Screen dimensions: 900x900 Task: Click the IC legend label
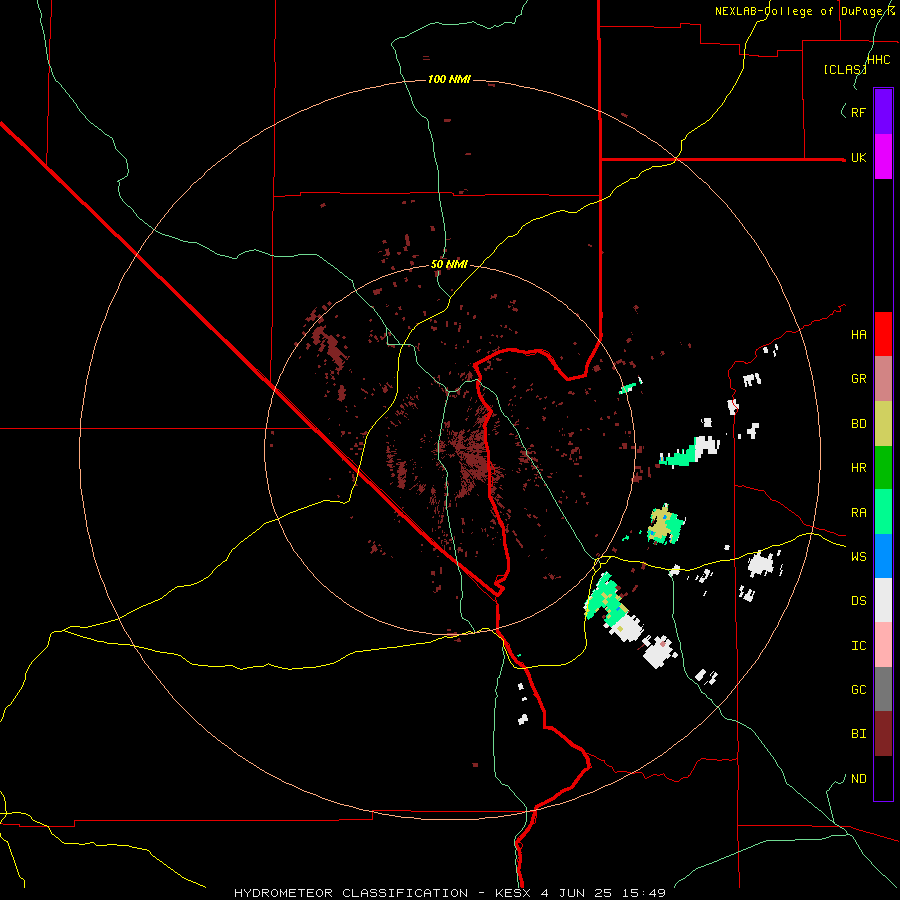click(x=858, y=645)
